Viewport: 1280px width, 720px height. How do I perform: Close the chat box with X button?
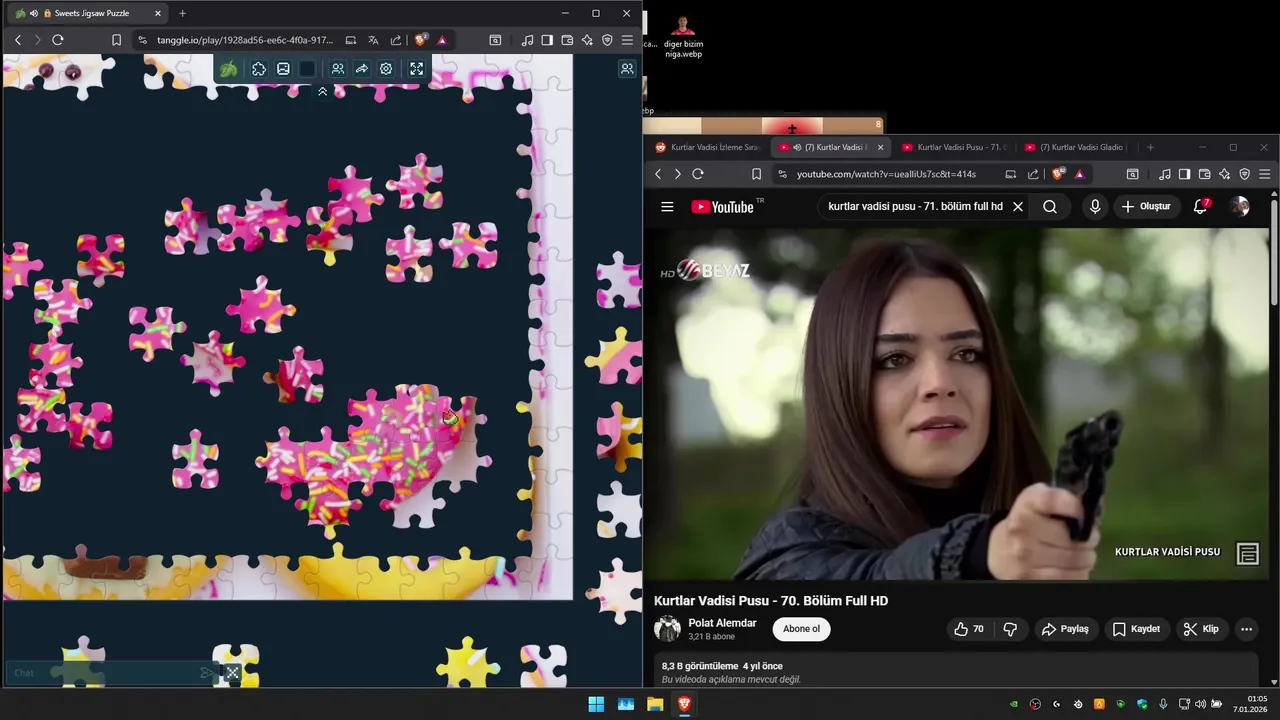coord(233,673)
